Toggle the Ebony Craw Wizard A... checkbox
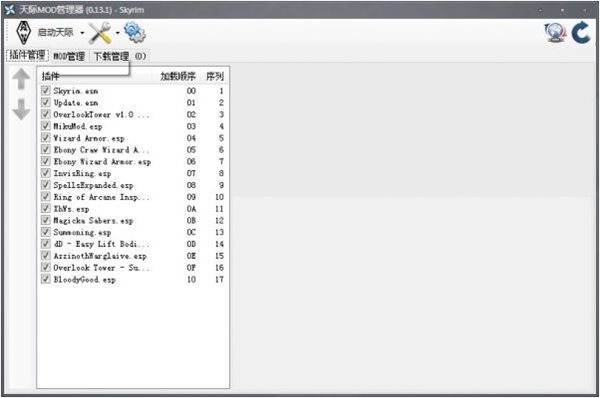Viewport: 600px width, 398px height. [46, 150]
